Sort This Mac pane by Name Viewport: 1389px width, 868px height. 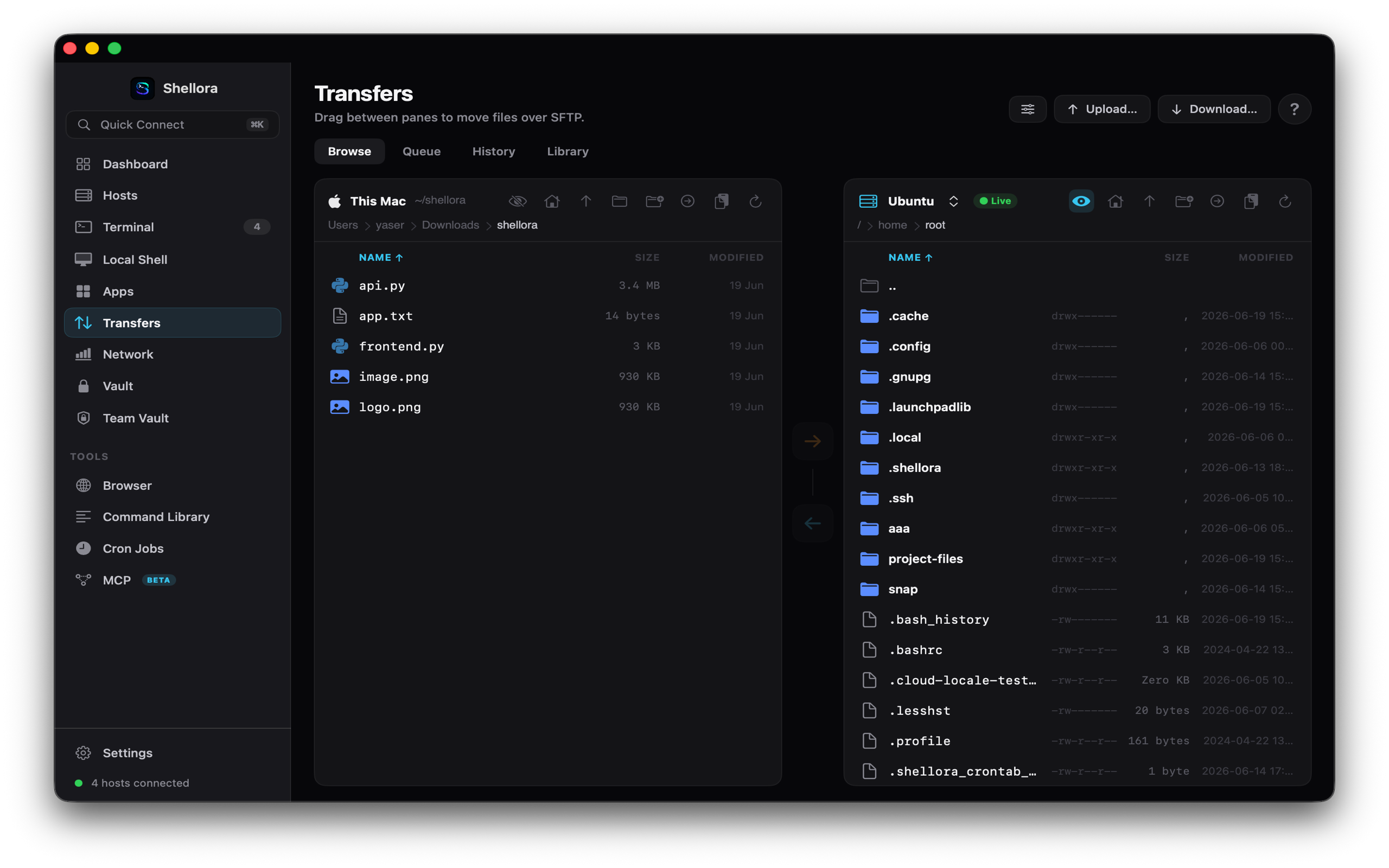pos(380,258)
